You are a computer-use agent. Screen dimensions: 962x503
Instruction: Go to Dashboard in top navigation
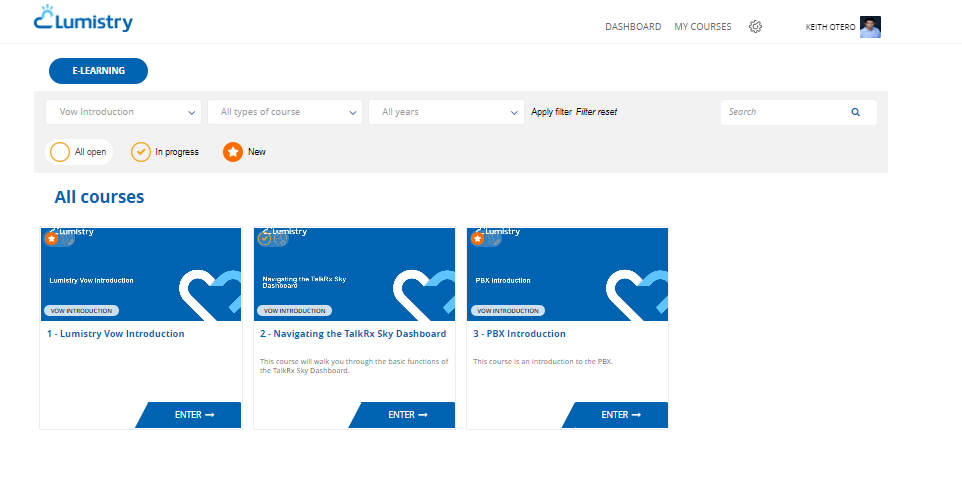tap(633, 27)
